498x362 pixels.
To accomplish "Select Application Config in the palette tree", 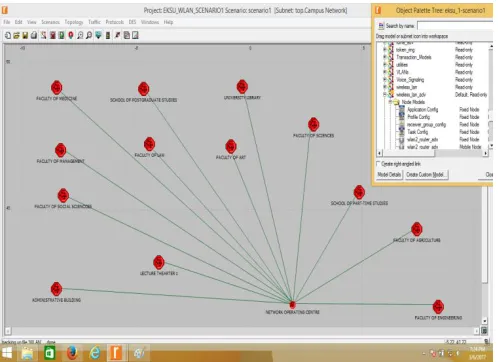I will coord(422,109).
